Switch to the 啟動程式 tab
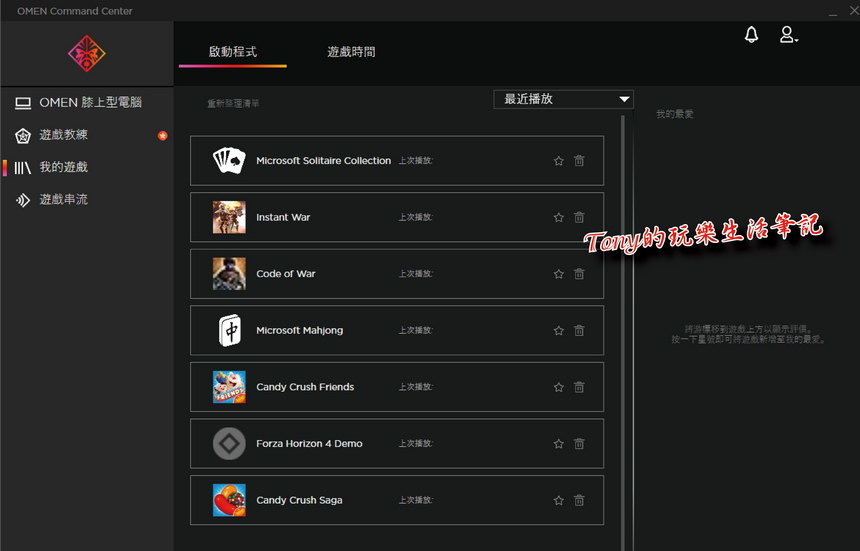The image size is (860, 551). pos(233,52)
